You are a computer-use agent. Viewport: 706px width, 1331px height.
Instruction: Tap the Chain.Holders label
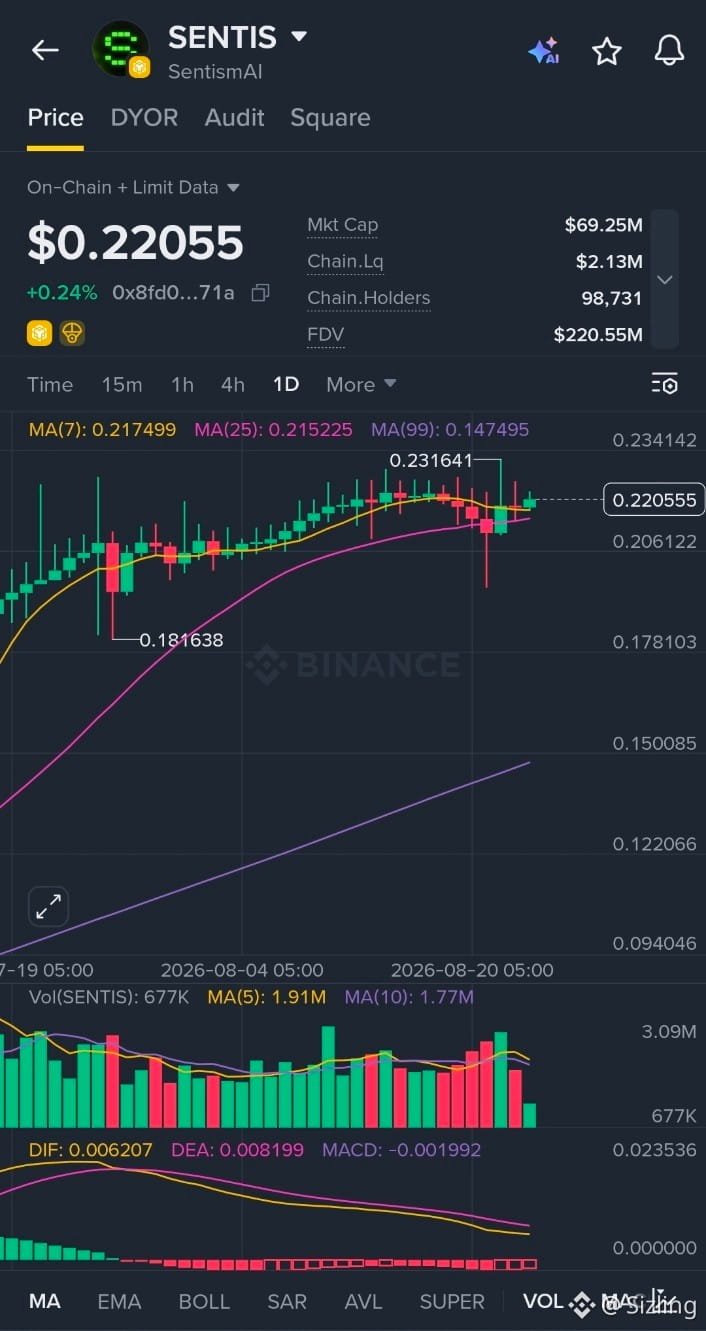pos(369,298)
